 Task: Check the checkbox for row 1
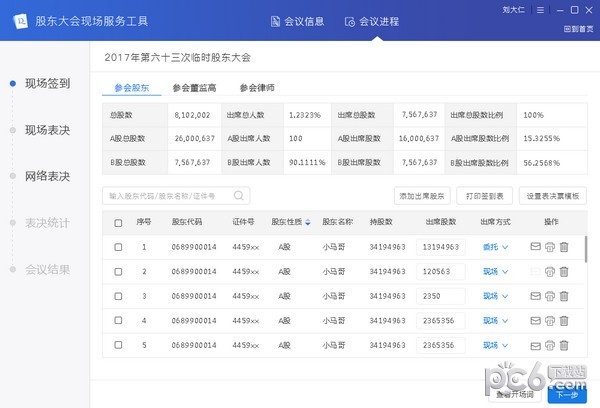(118, 247)
